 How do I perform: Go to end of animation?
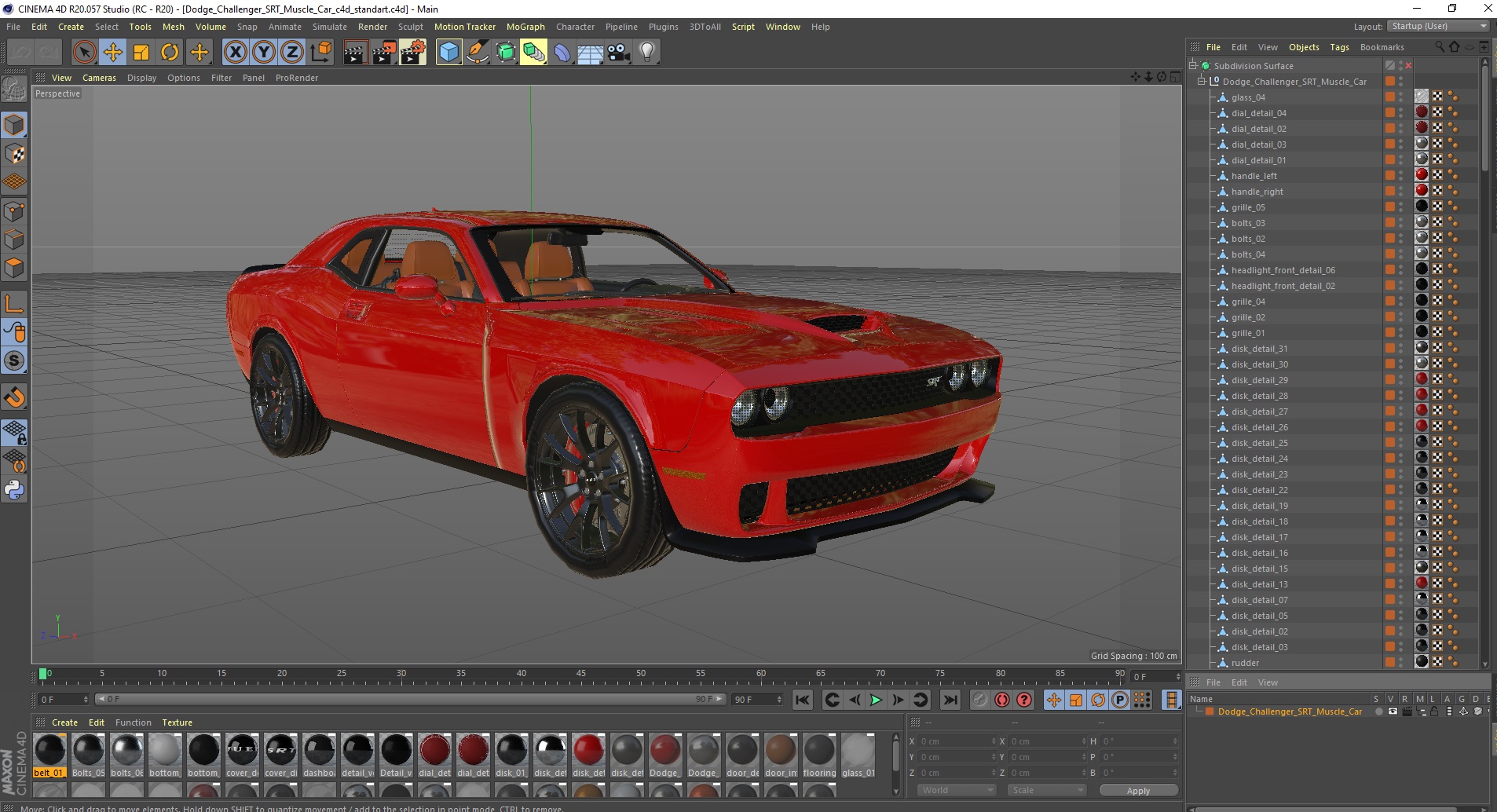tap(950, 700)
